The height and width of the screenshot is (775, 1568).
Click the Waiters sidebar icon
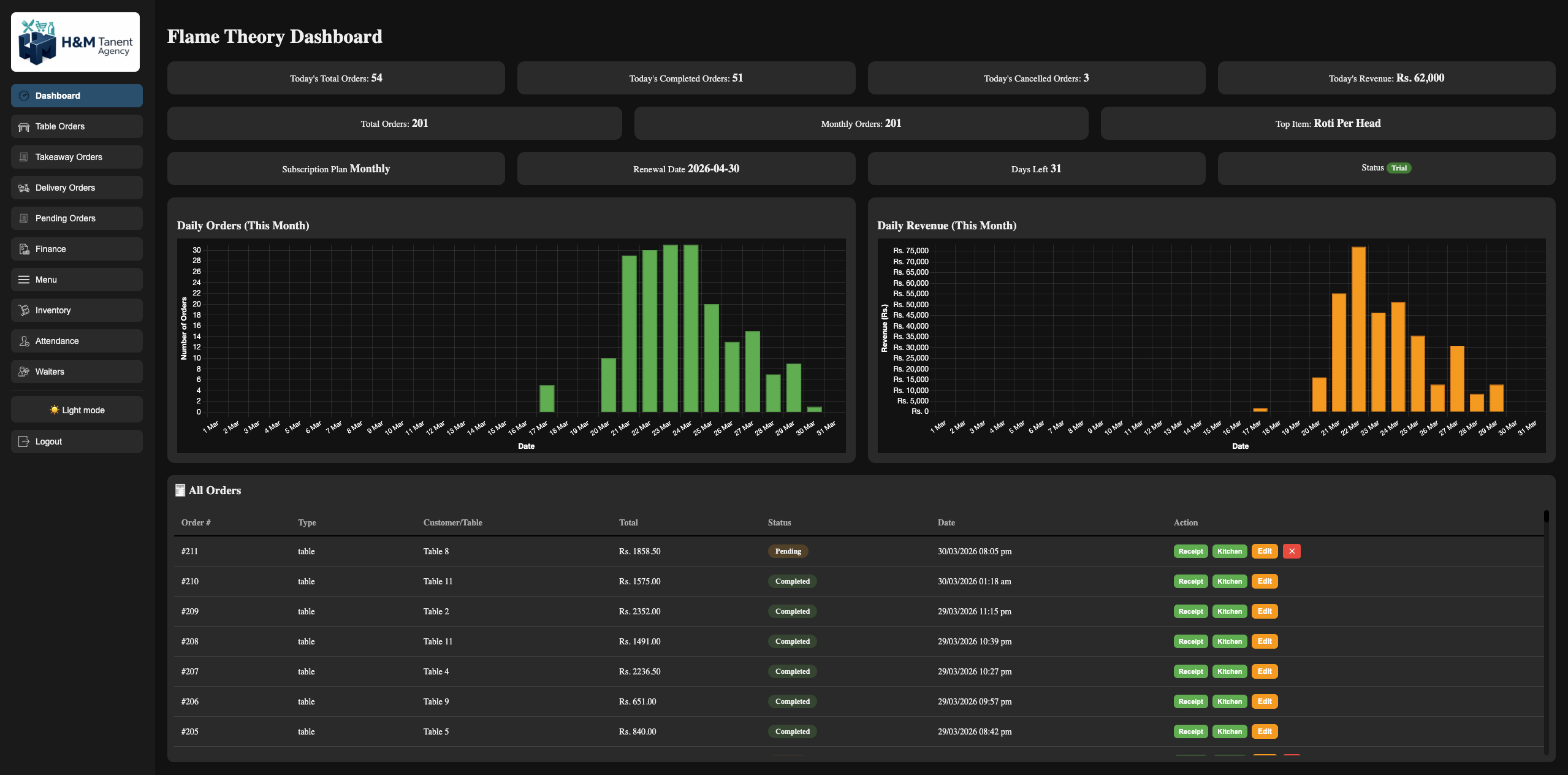tap(23, 371)
